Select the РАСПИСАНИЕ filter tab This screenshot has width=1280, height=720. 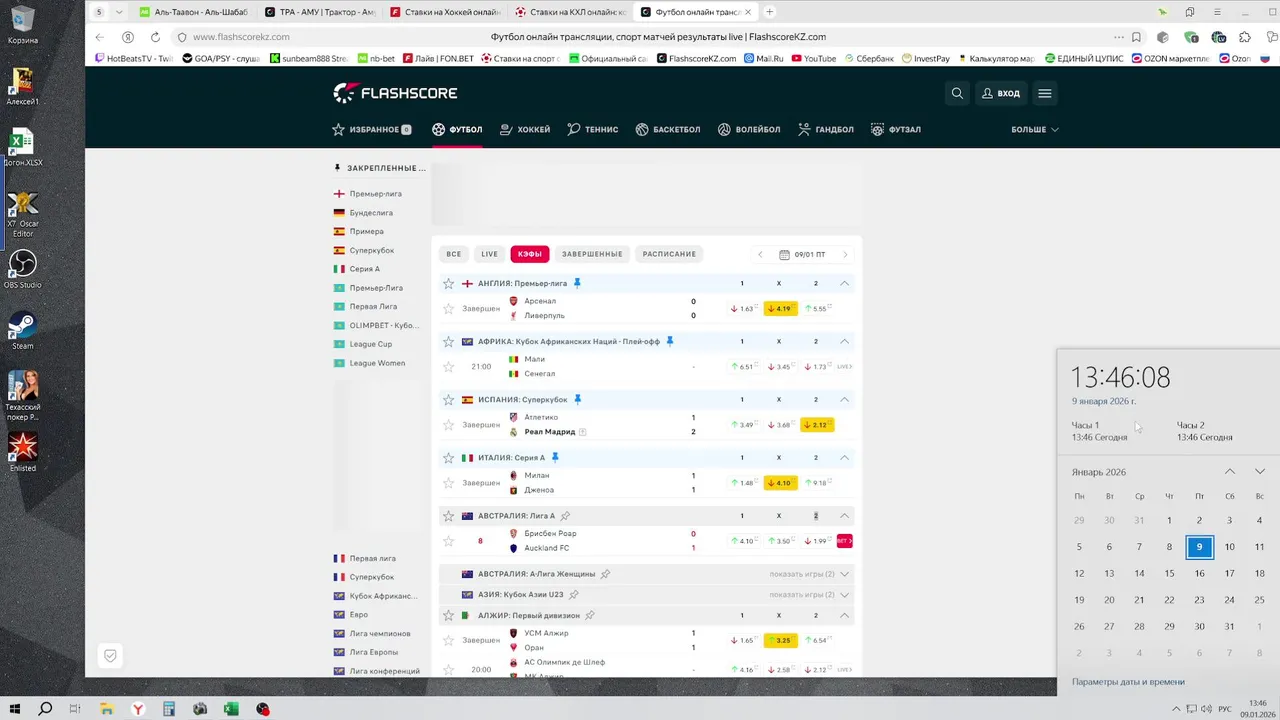[669, 254]
